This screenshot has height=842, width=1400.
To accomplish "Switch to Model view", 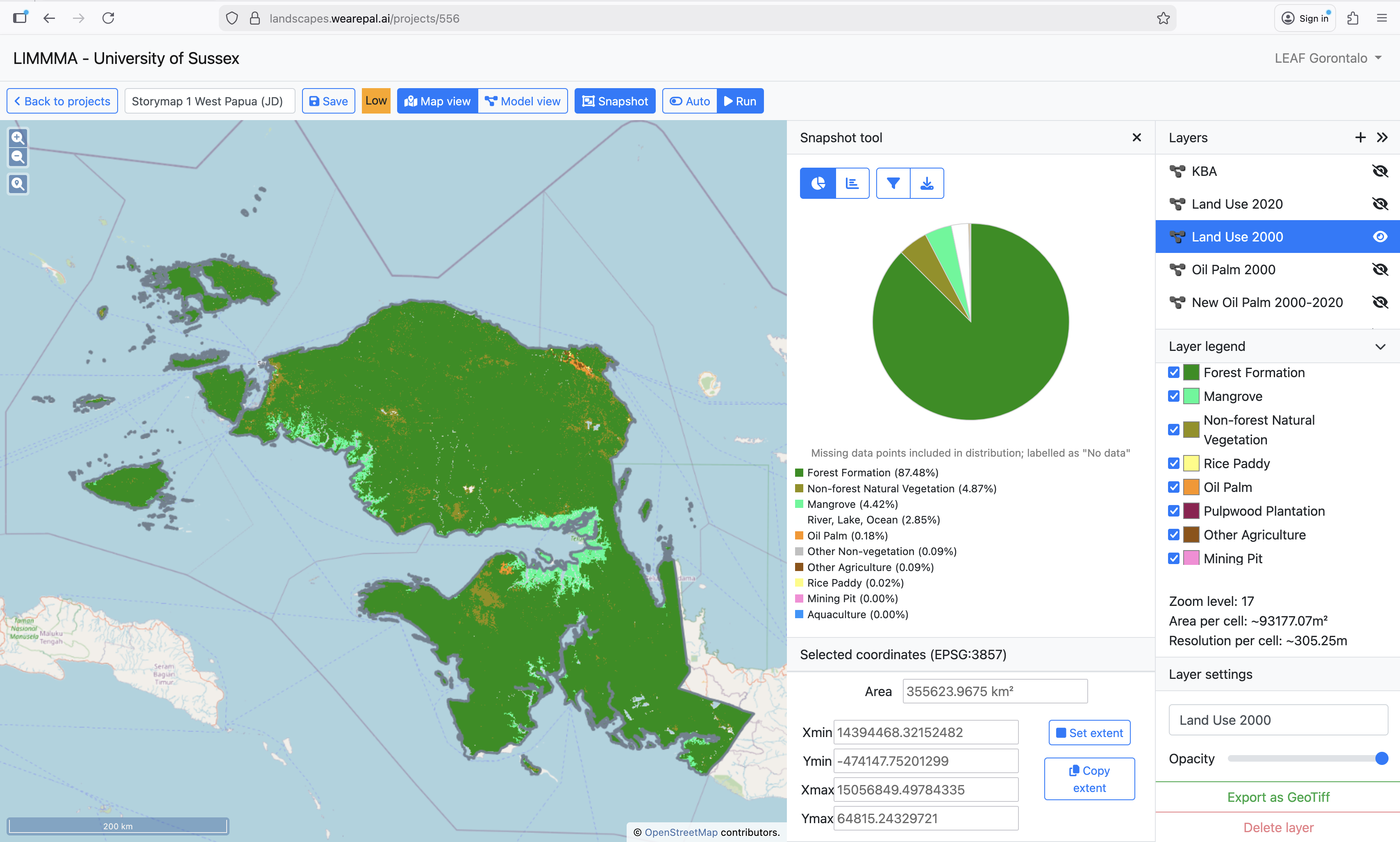I will (523, 101).
